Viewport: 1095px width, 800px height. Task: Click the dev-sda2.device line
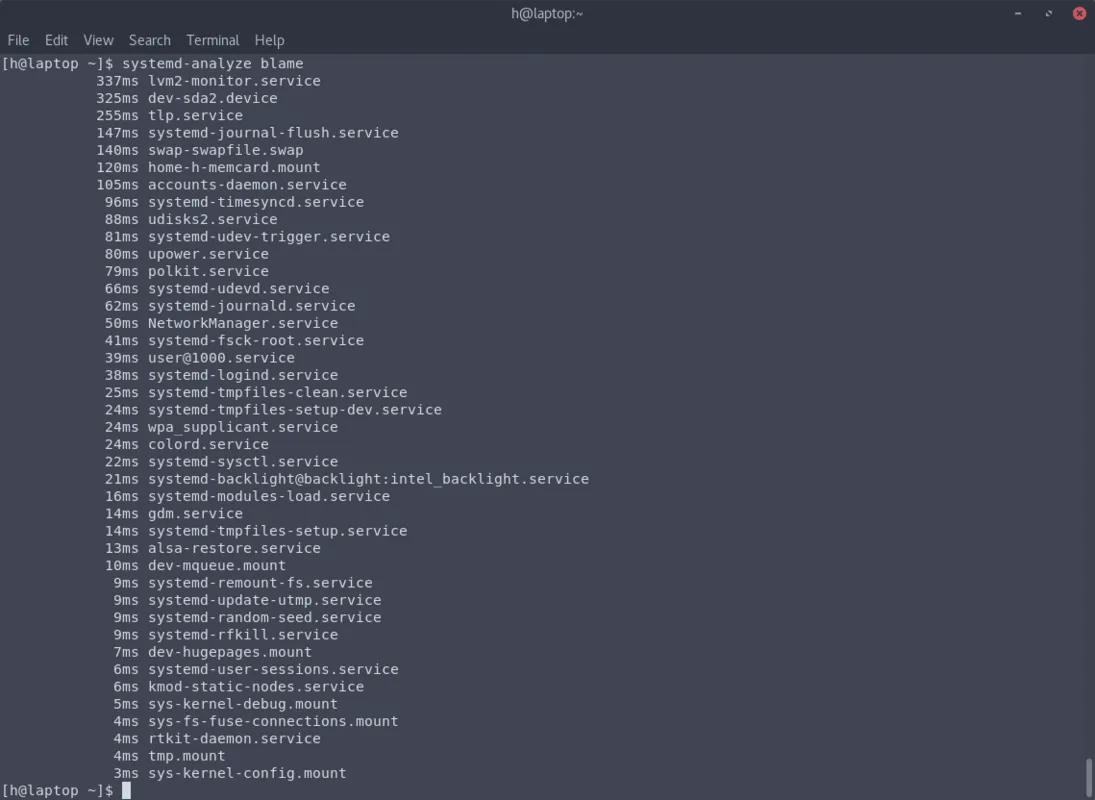(x=186, y=98)
